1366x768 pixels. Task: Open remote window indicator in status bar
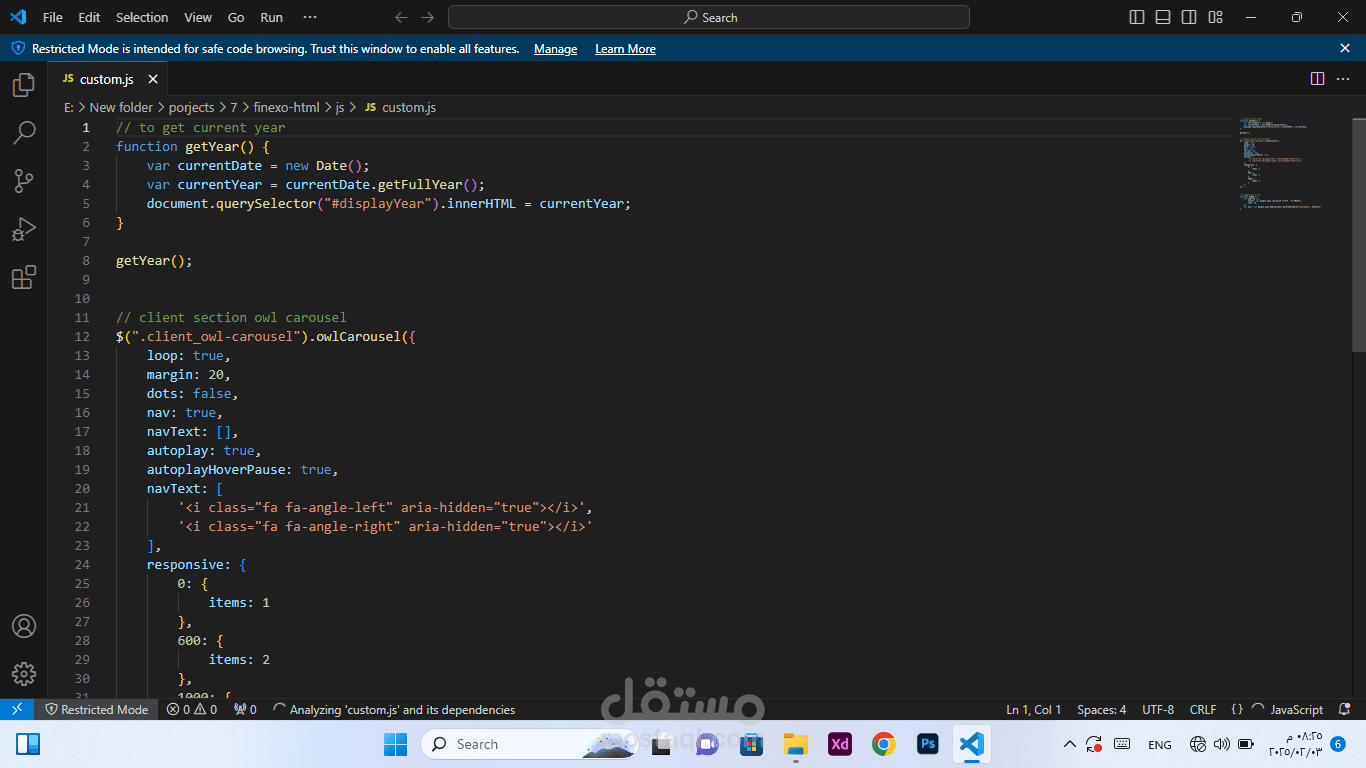click(17, 709)
